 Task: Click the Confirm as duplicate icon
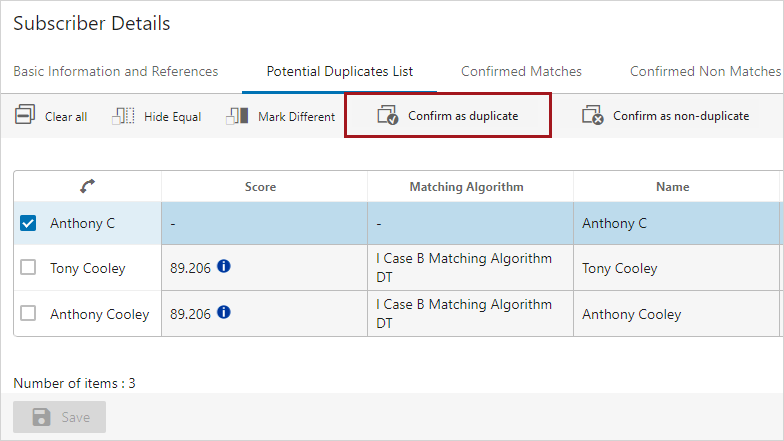click(387, 116)
